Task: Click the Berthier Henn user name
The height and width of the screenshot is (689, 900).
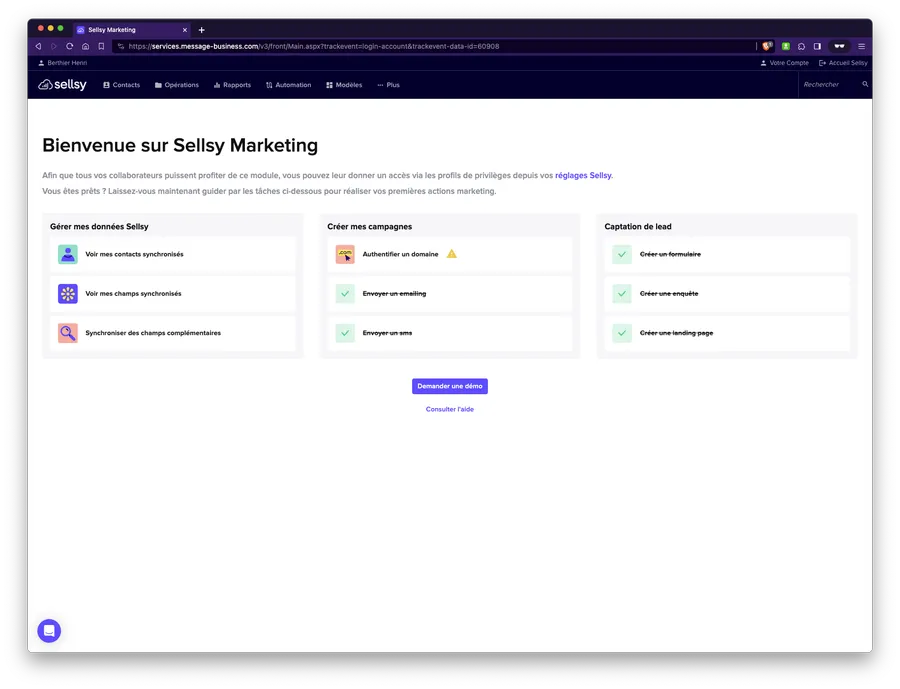Action: click(x=63, y=63)
